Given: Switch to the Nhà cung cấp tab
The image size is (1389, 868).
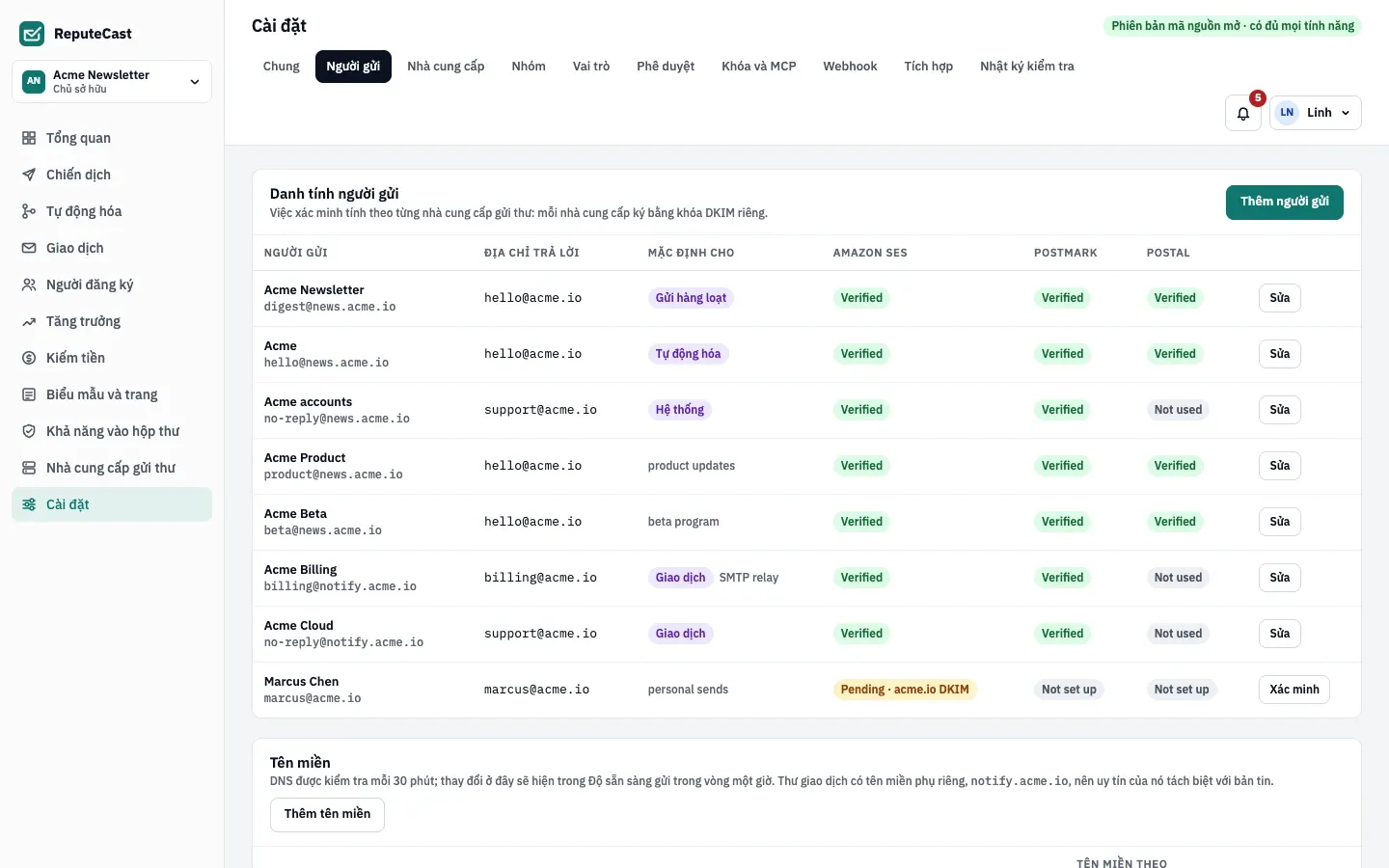Looking at the screenshot, I should click(446, 67).
